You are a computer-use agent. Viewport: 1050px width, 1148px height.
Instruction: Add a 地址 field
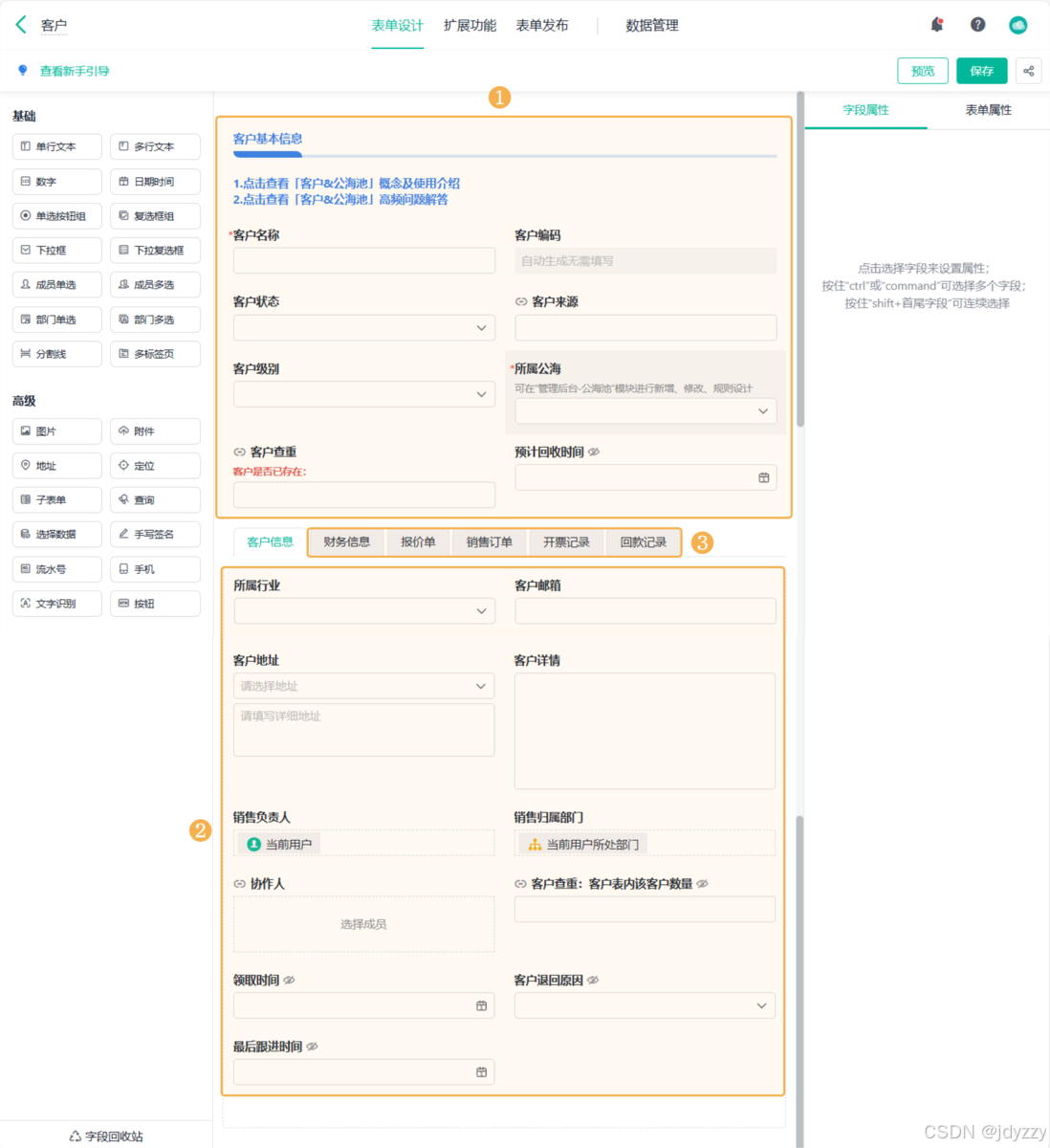pyautogui.click(x=57, y=466)
